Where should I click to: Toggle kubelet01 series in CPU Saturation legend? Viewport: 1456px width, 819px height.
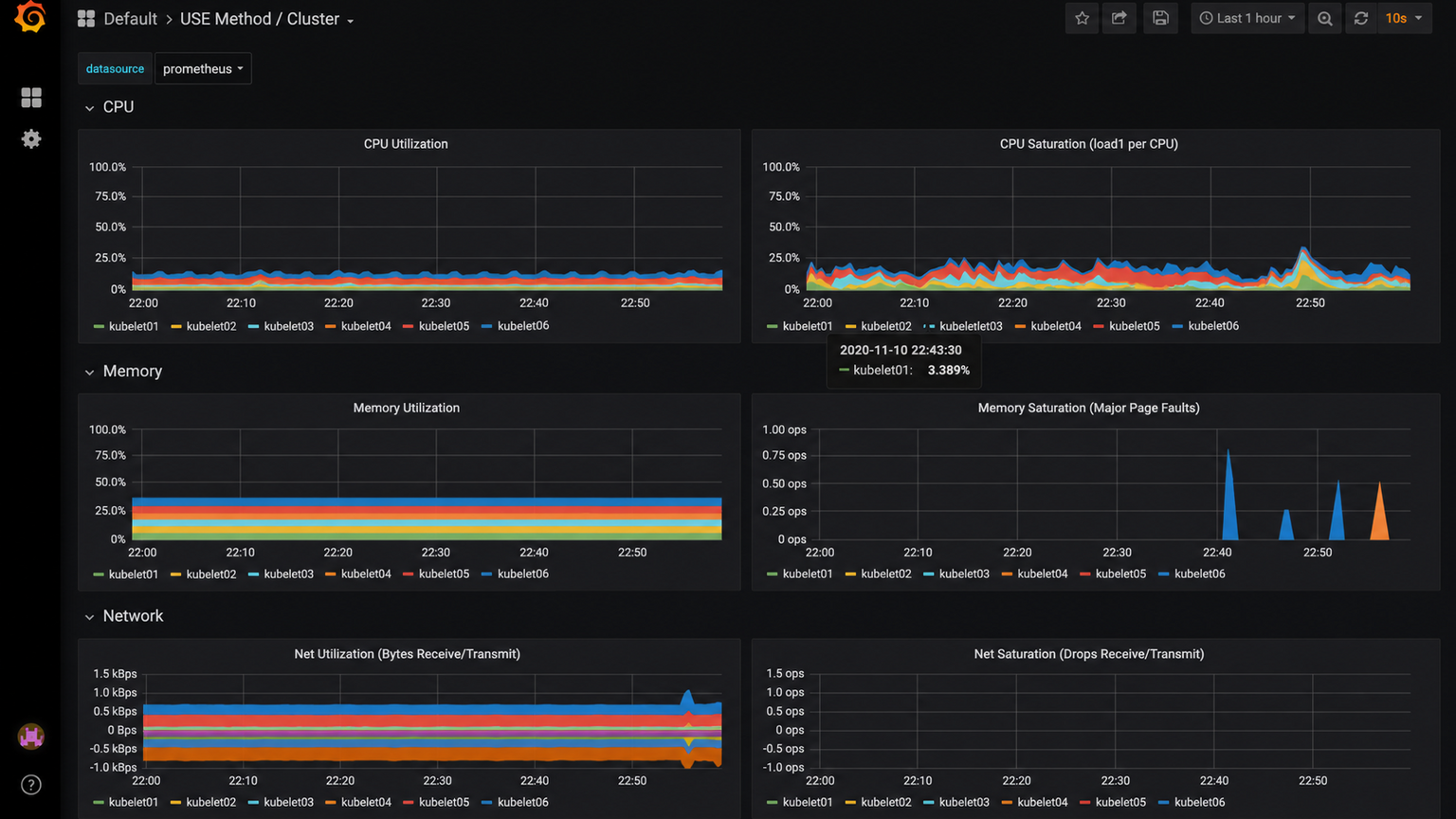pos(808,326)
